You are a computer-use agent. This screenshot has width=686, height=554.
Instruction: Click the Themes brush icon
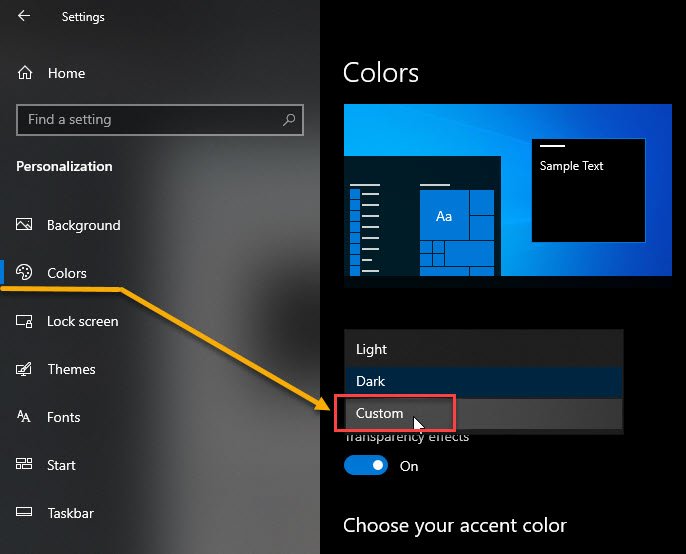[x=24, y=369]
